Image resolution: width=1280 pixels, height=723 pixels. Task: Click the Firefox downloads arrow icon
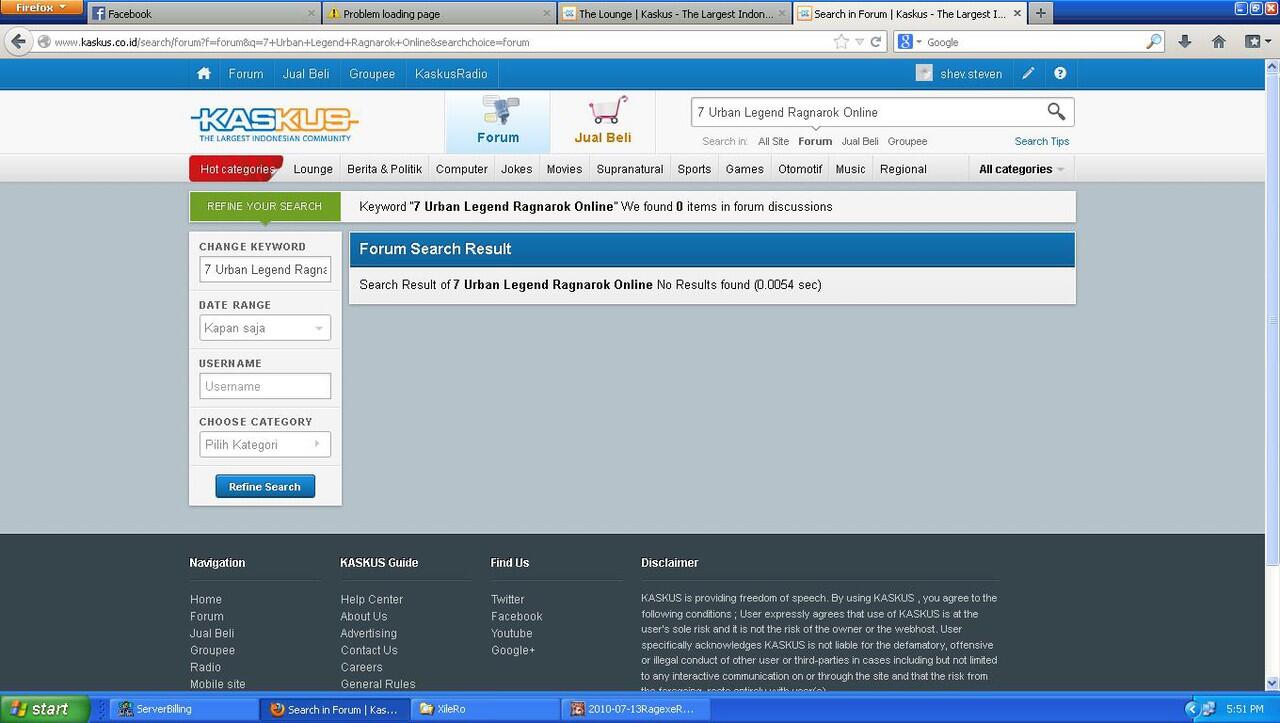pos(1185,42)
